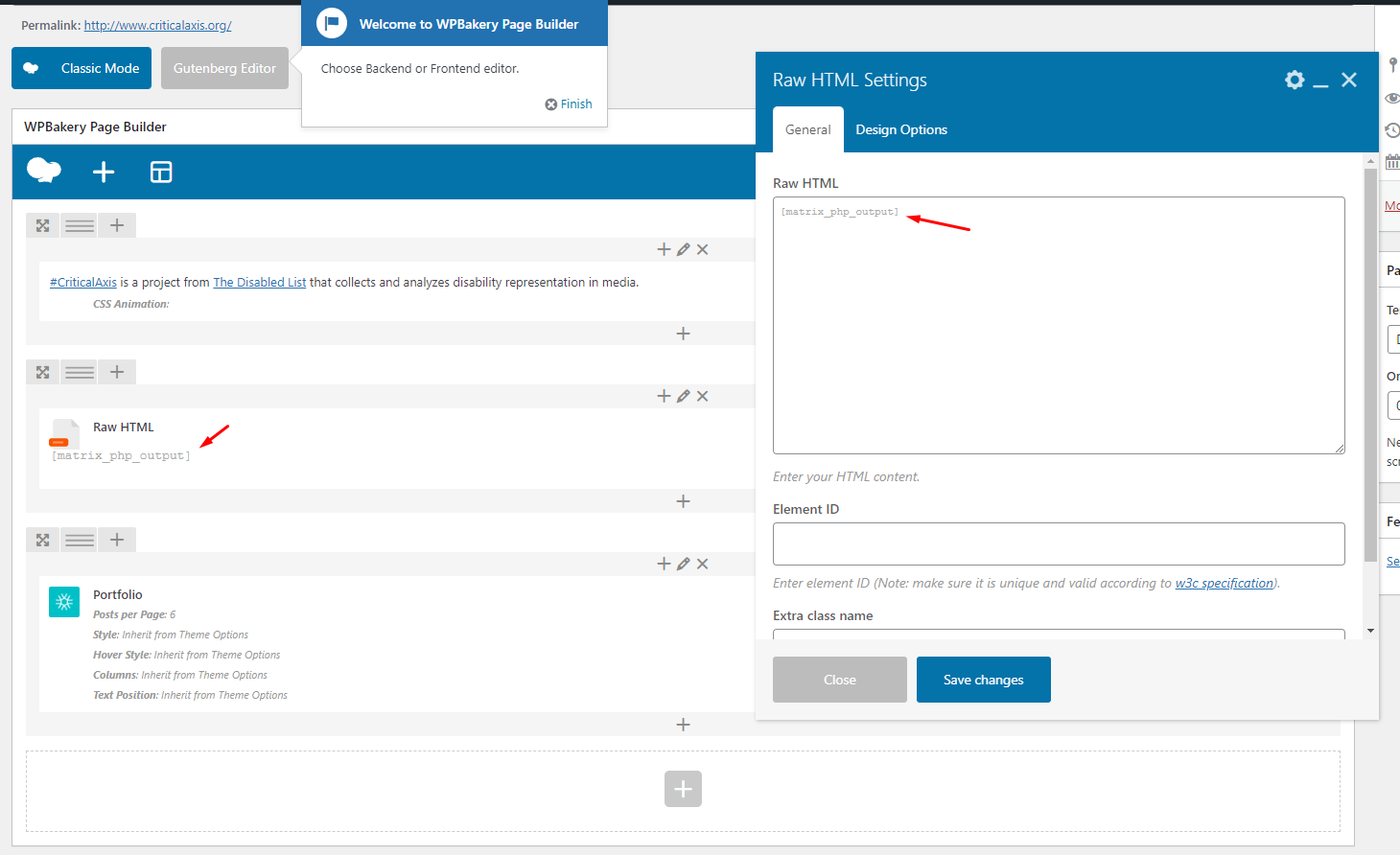Add column via plus in Portfolio row controls
The height and width of the screenshot is (855, 1400).
(x=117, y=540)
